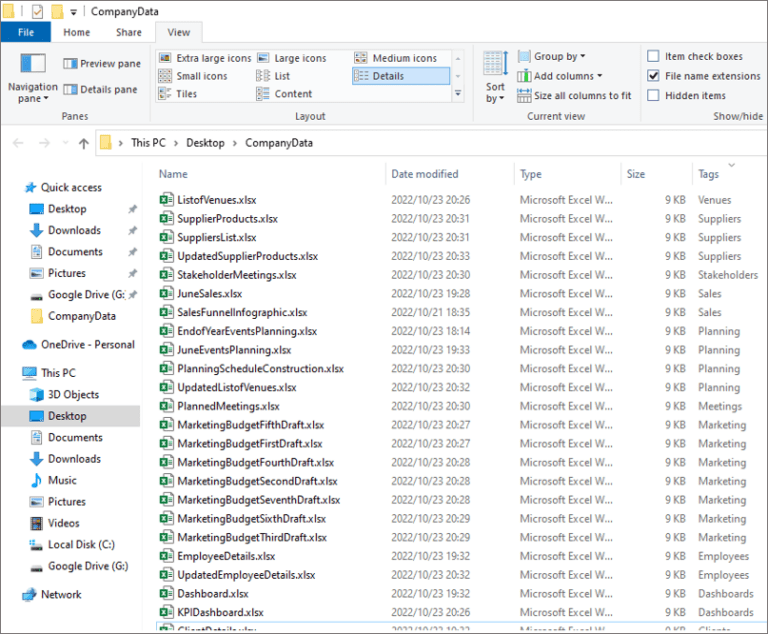Viewport: 768px width, 634px height.
Task: Click the Excel icon for JuneSales.xlsx
Action: point(166,294)
